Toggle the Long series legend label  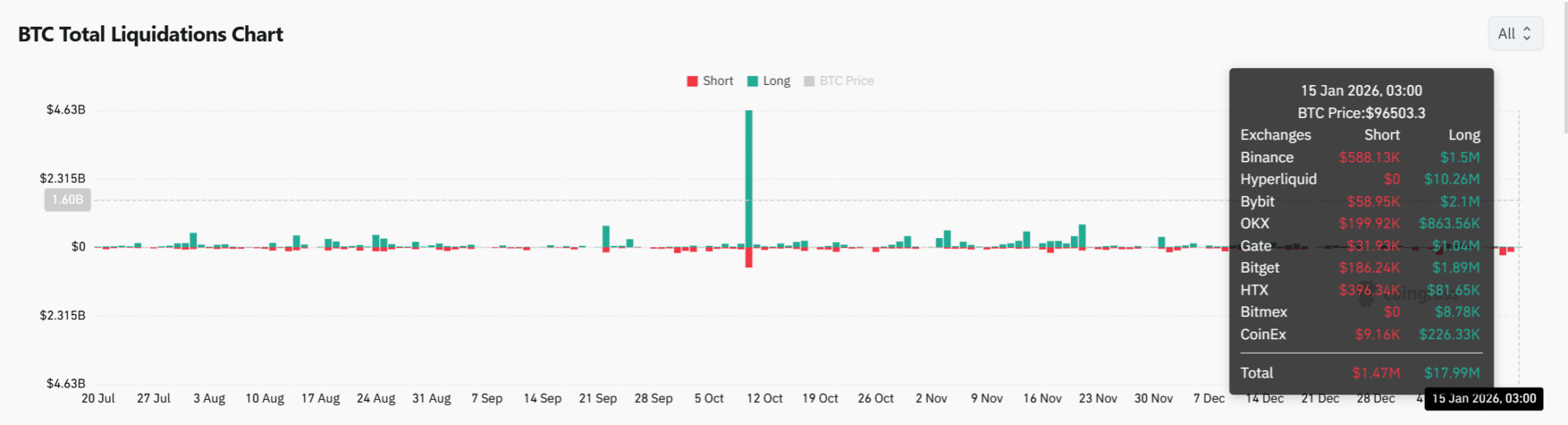coord(776,81)
